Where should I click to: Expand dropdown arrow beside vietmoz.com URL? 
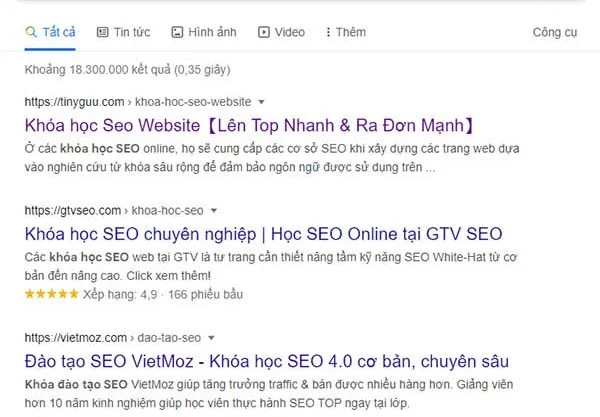point(211,338)
